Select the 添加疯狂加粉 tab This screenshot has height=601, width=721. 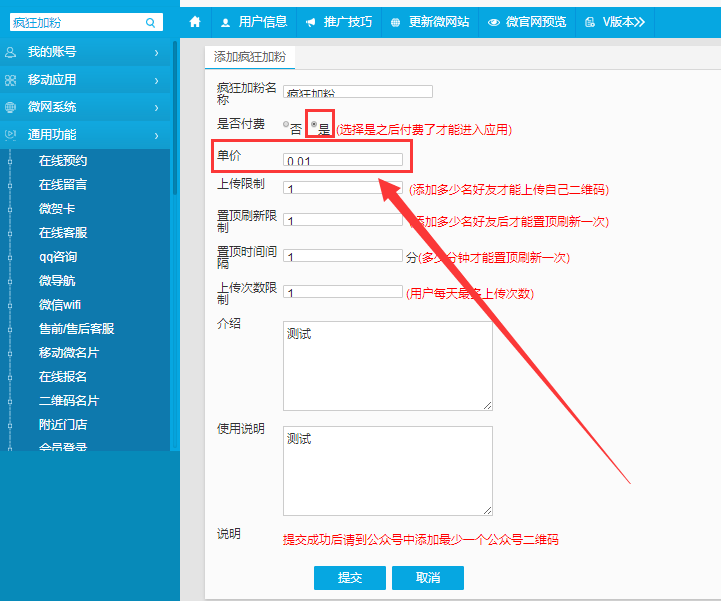(250, 57)
